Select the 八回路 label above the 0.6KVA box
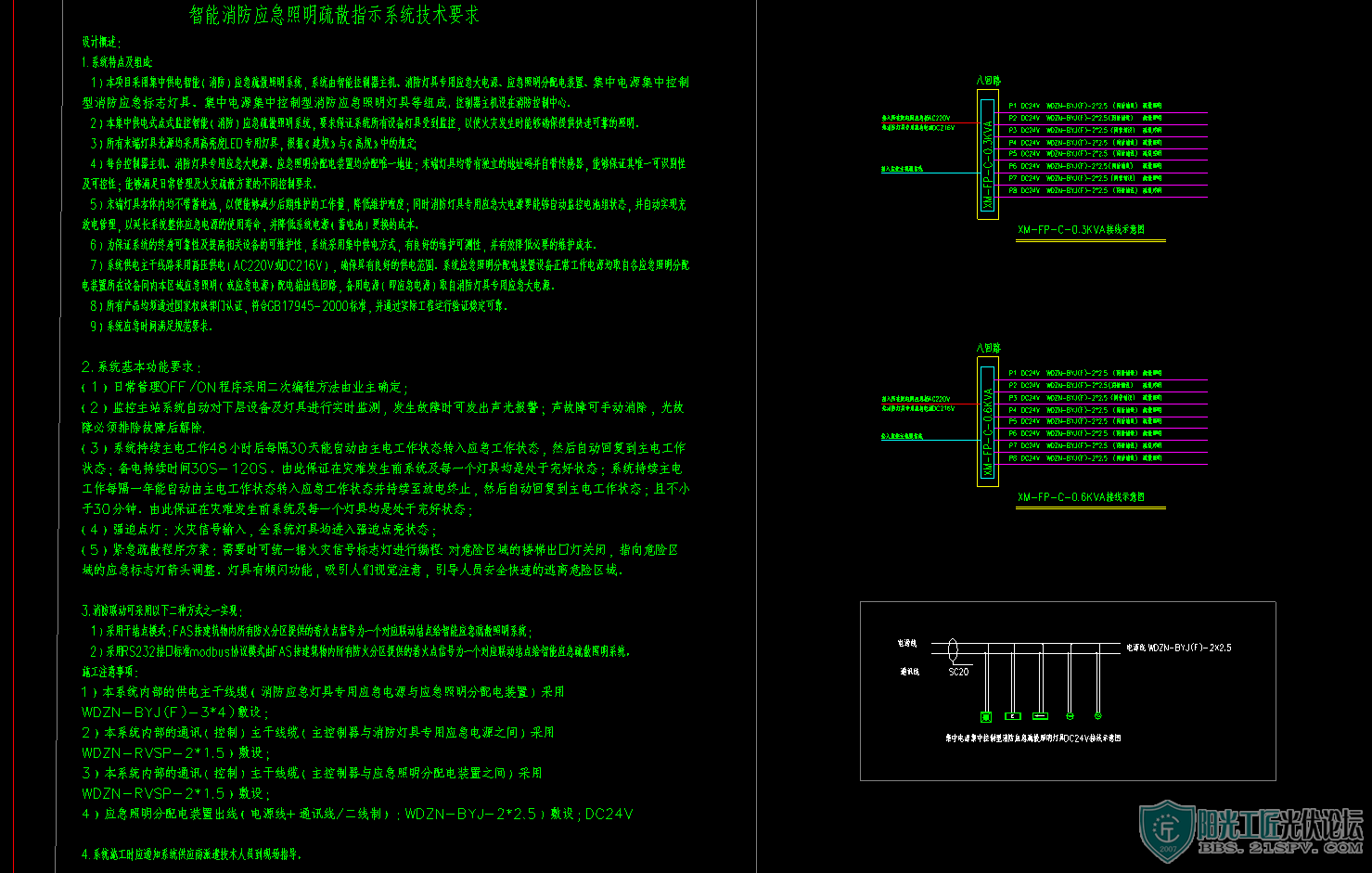Screen dimensions: 1372x873 [988, 348]
